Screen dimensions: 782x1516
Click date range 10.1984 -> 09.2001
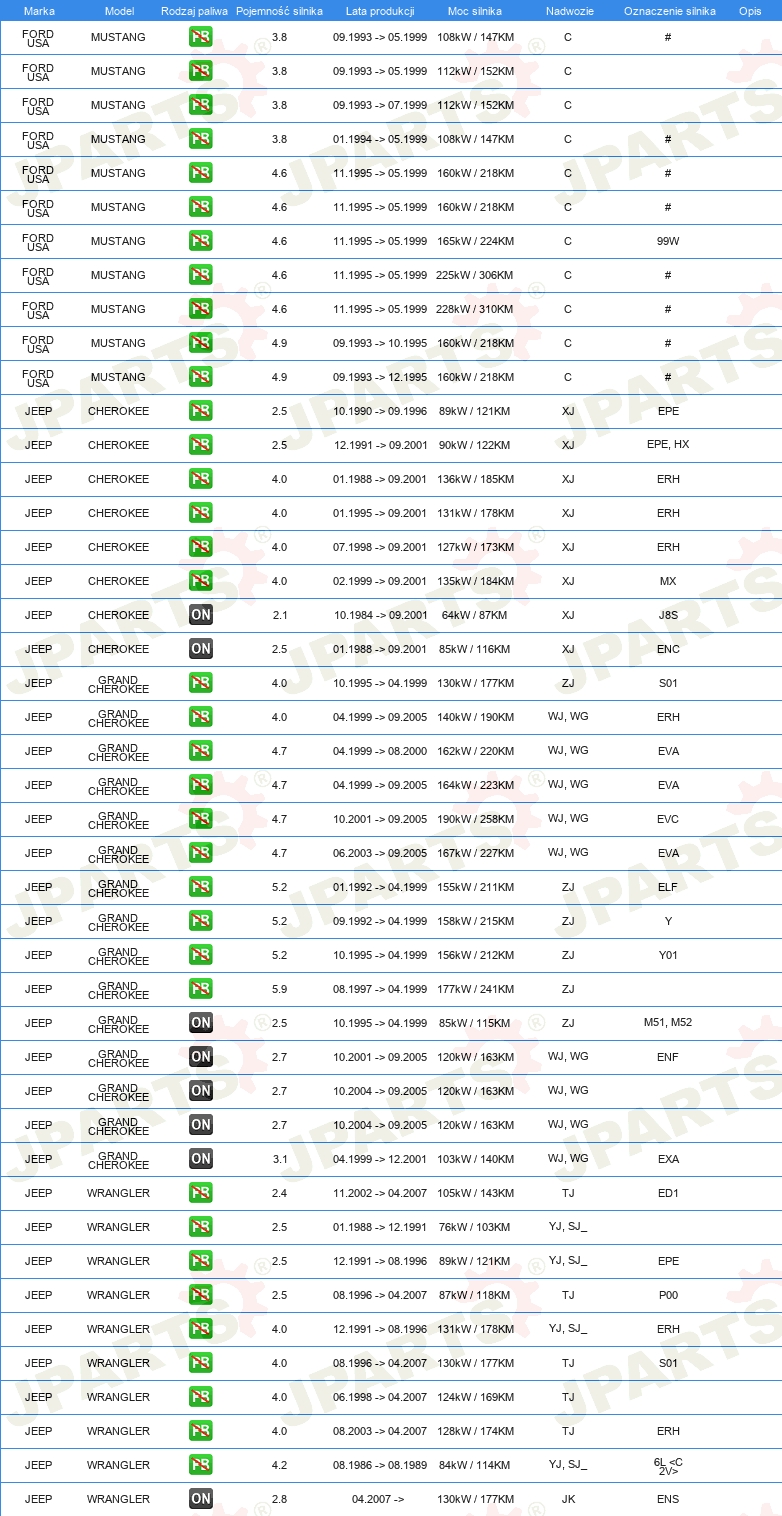coord(380,615)
